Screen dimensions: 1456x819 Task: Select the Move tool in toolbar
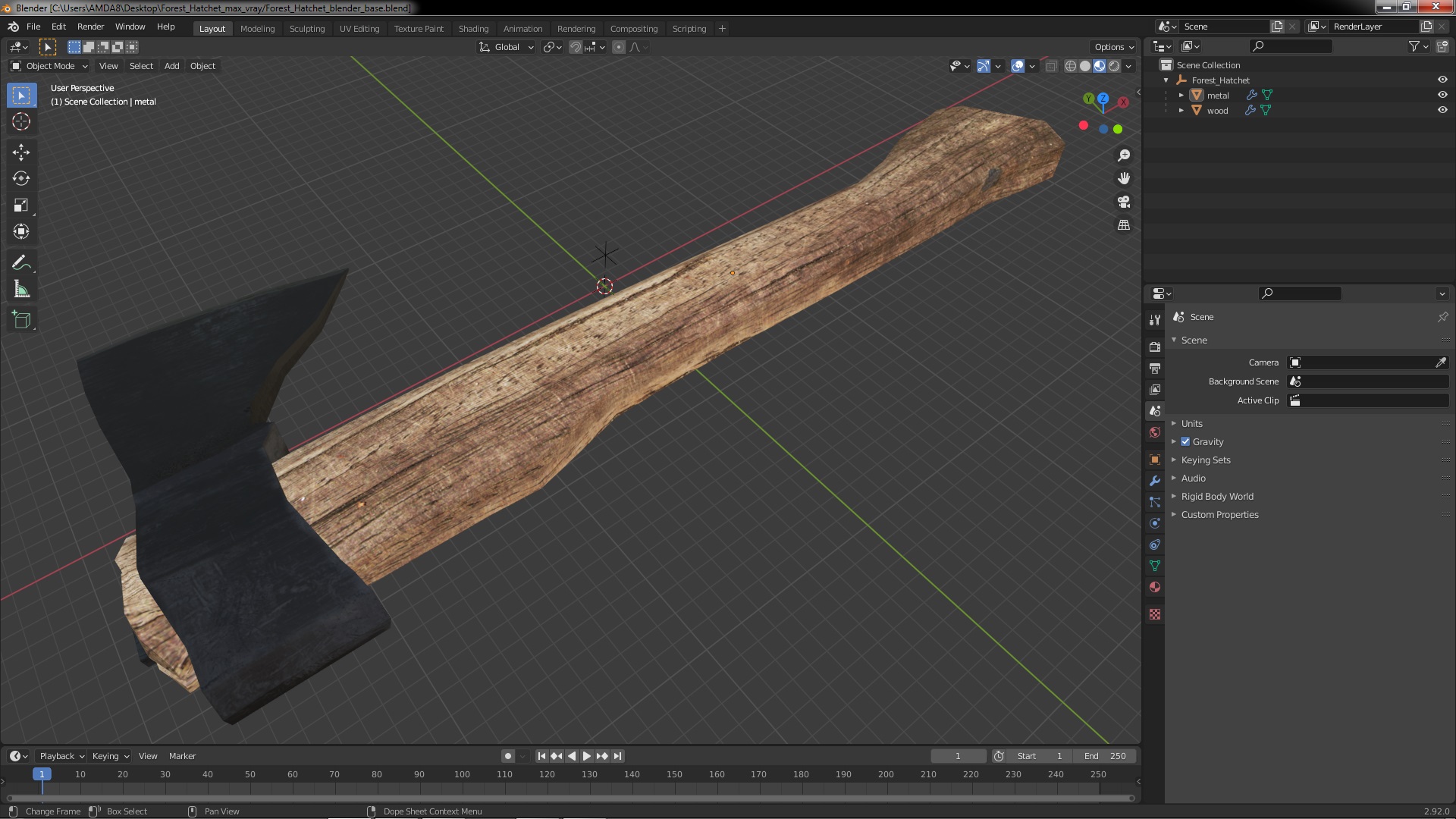[x=21, y=152]
